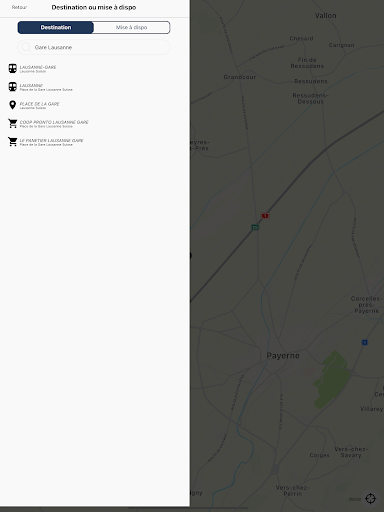
Task: Click train icon beside LAUSANNE Place de la Gare
Action: pos(13,87)
